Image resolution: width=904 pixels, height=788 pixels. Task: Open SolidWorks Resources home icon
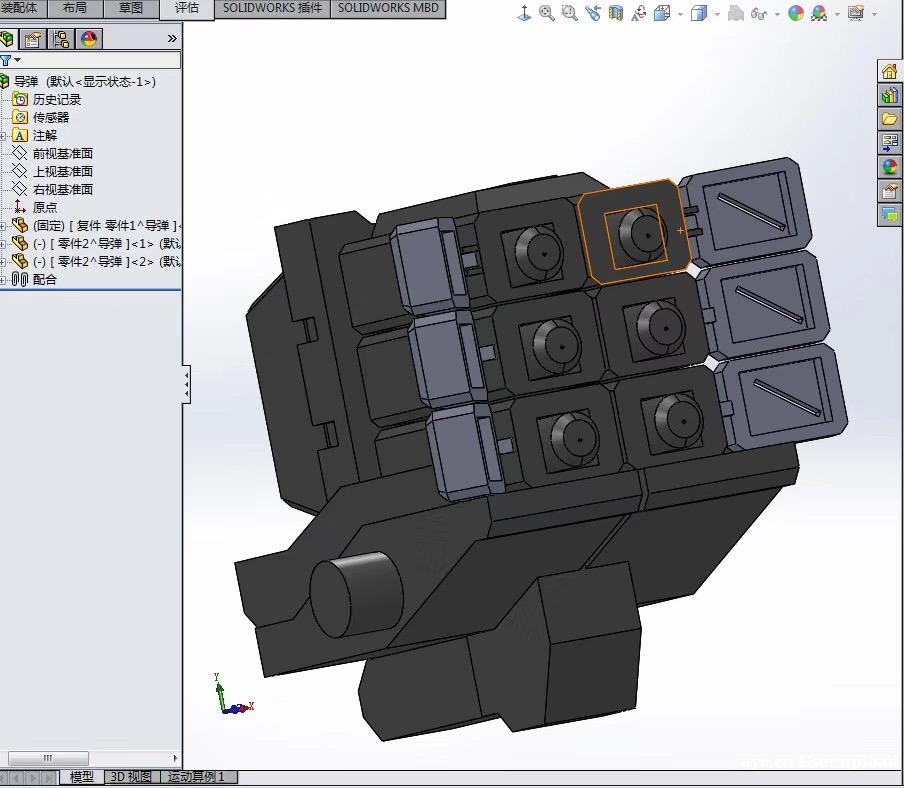tap(889, 71)
